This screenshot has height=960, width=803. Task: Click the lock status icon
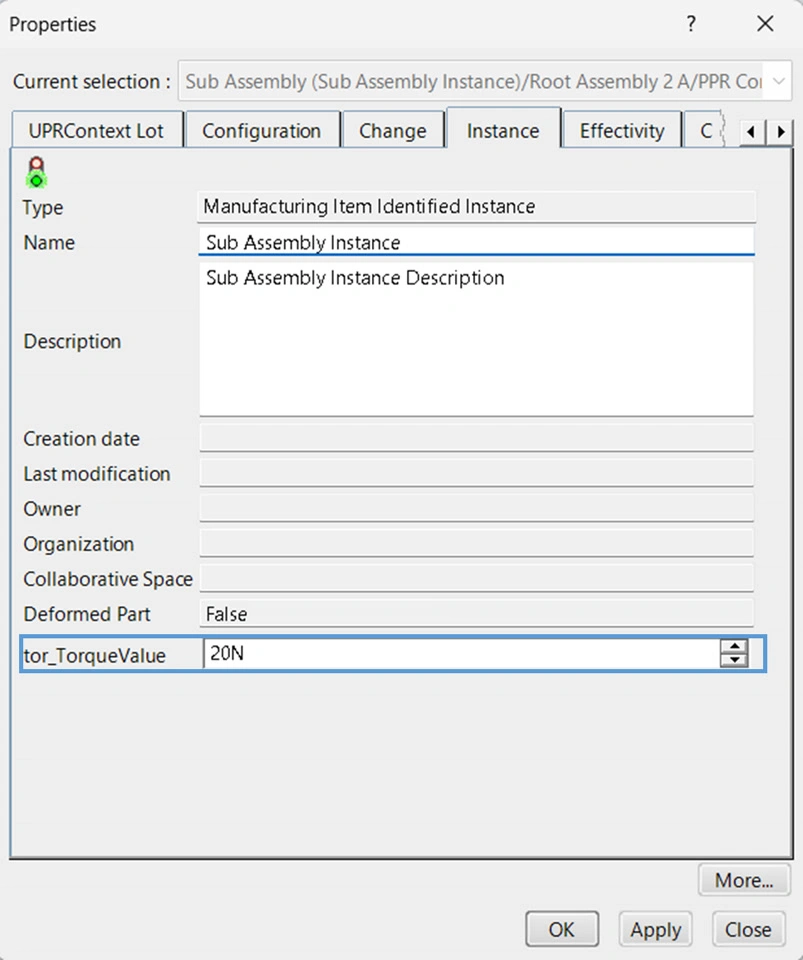click(37, 172)
